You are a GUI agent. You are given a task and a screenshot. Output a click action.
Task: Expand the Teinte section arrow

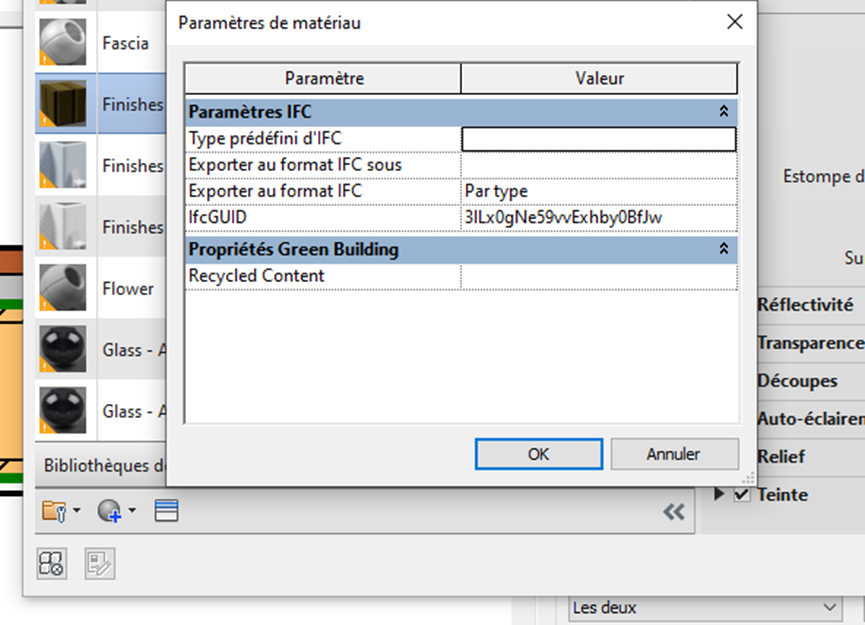pos(719,495)
